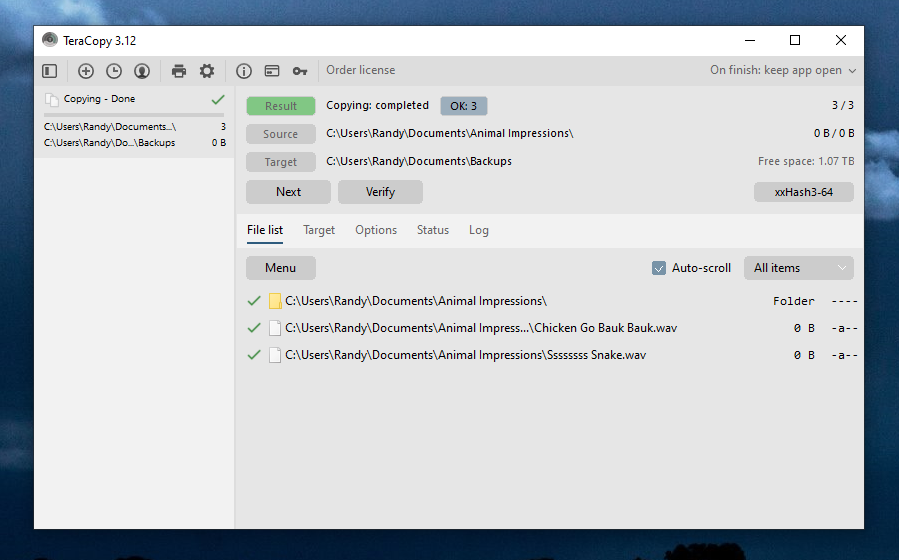Click sidebar target path ending in \Backups
899x560 pixels.
click(110, 143)
